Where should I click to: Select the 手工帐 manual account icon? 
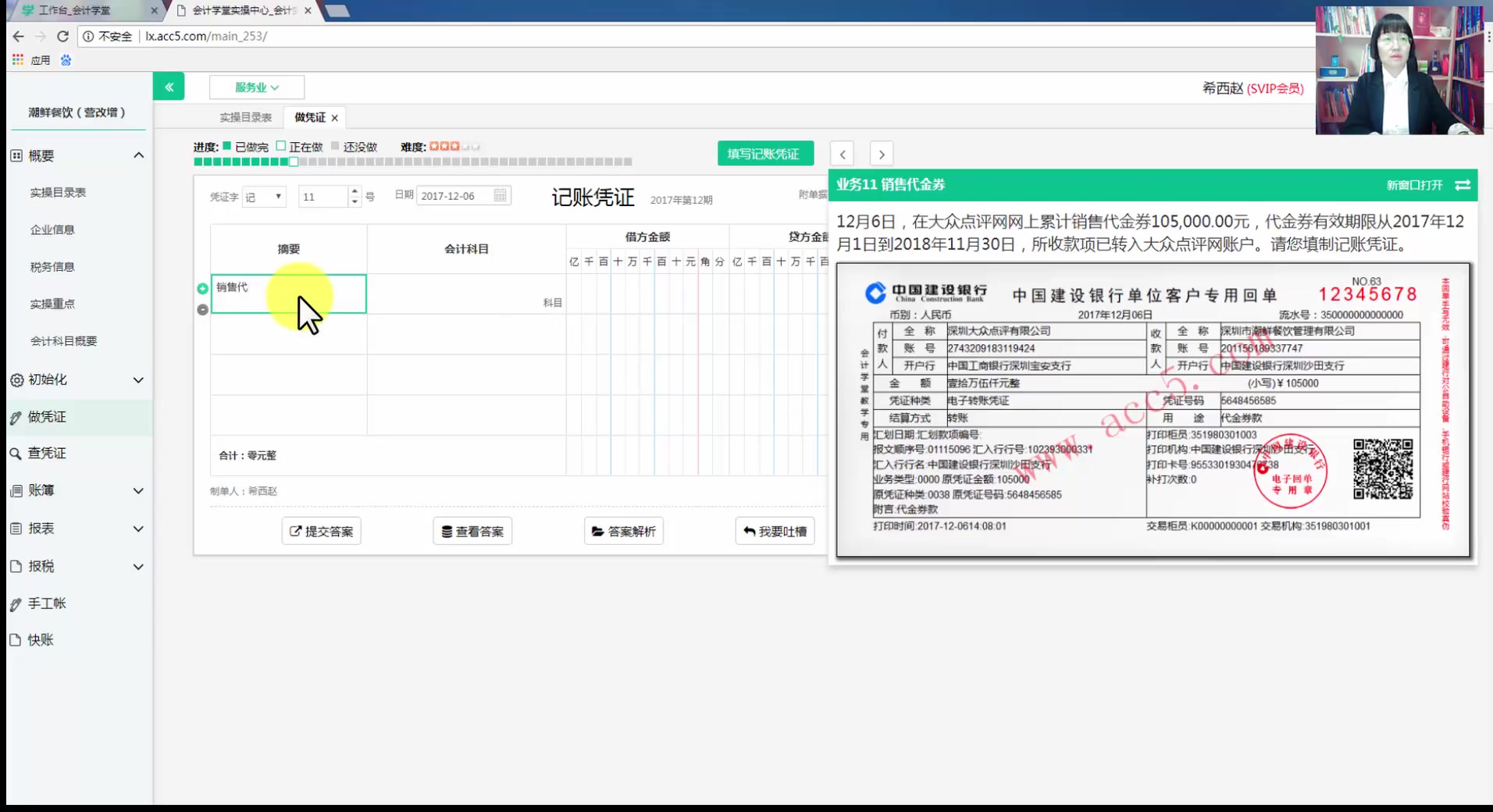pyautogui.click(x=14, y=603)
